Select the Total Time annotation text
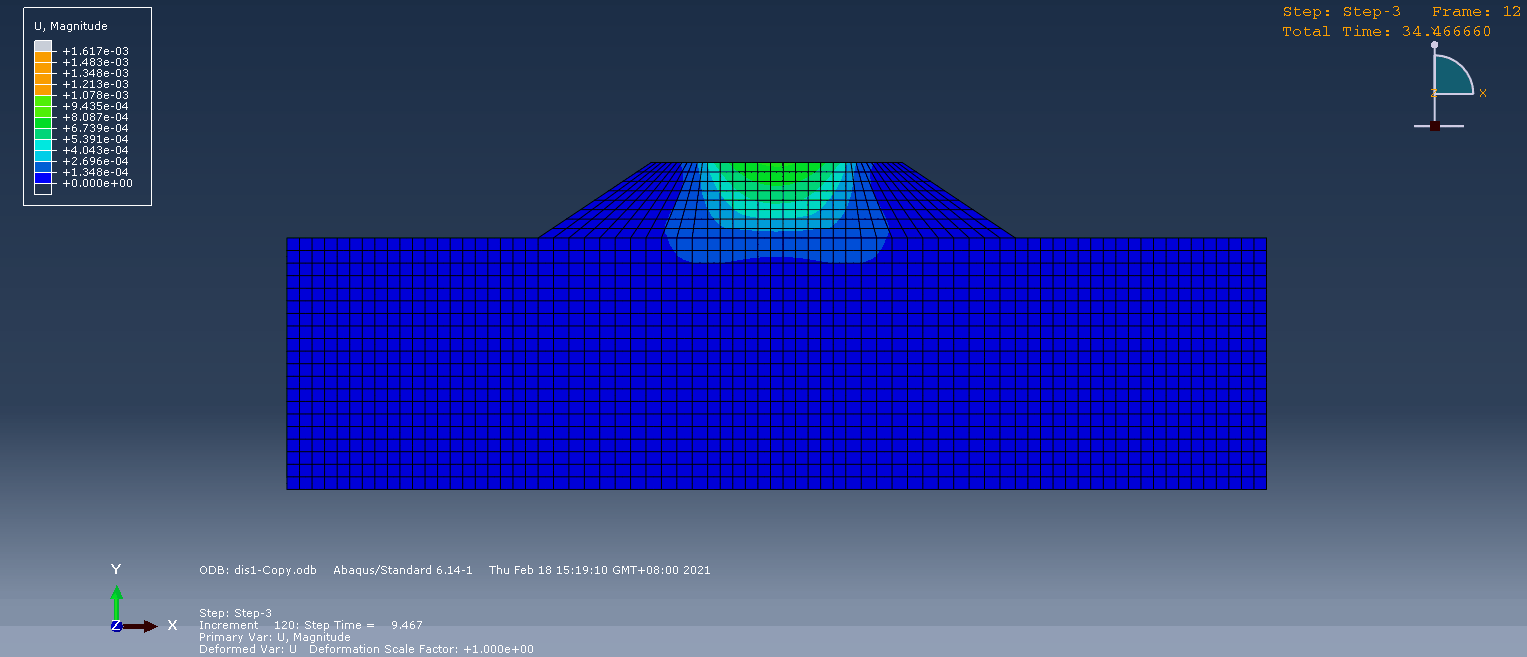Viewport: 1527px width, 657px height. tap(1386, 32)
